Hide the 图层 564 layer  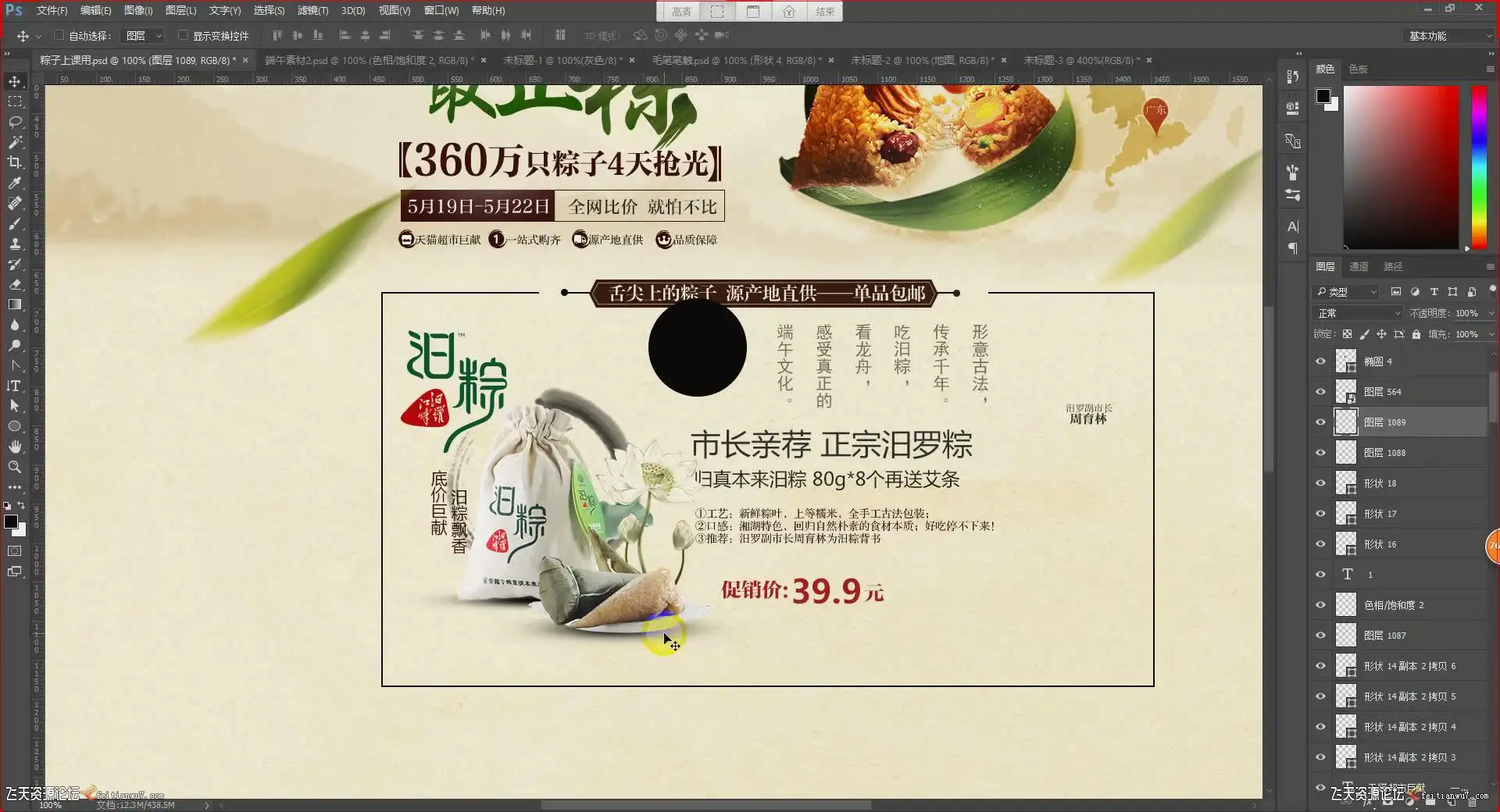click(x=1320, y=392)
